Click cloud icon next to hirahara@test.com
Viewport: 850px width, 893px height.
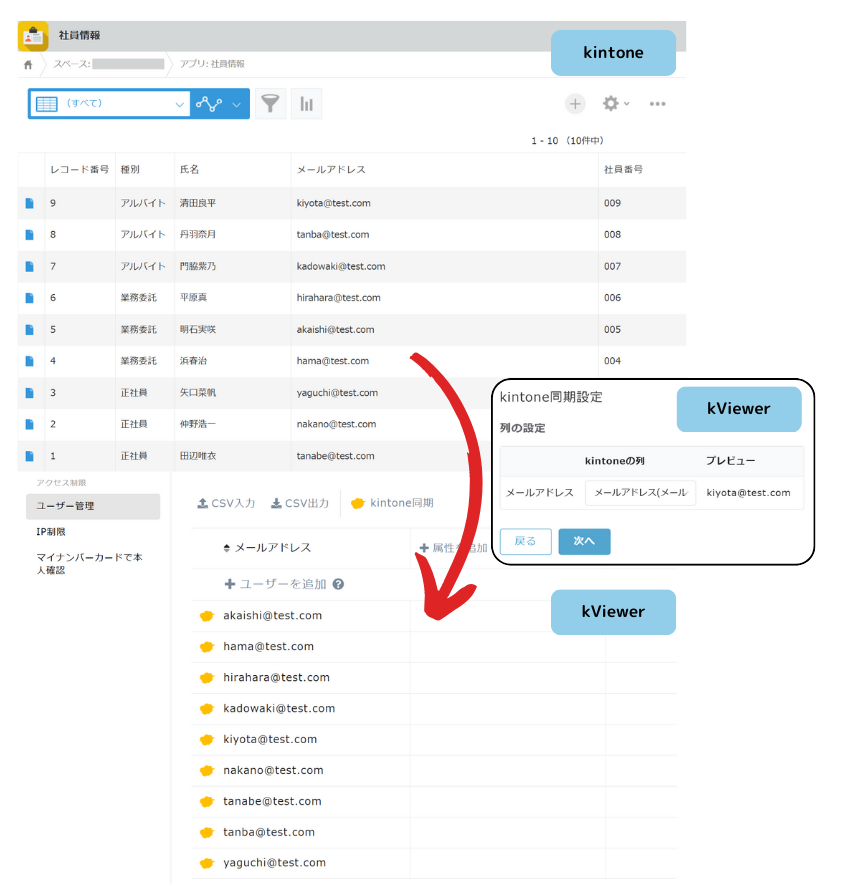(x=207, y=678)
